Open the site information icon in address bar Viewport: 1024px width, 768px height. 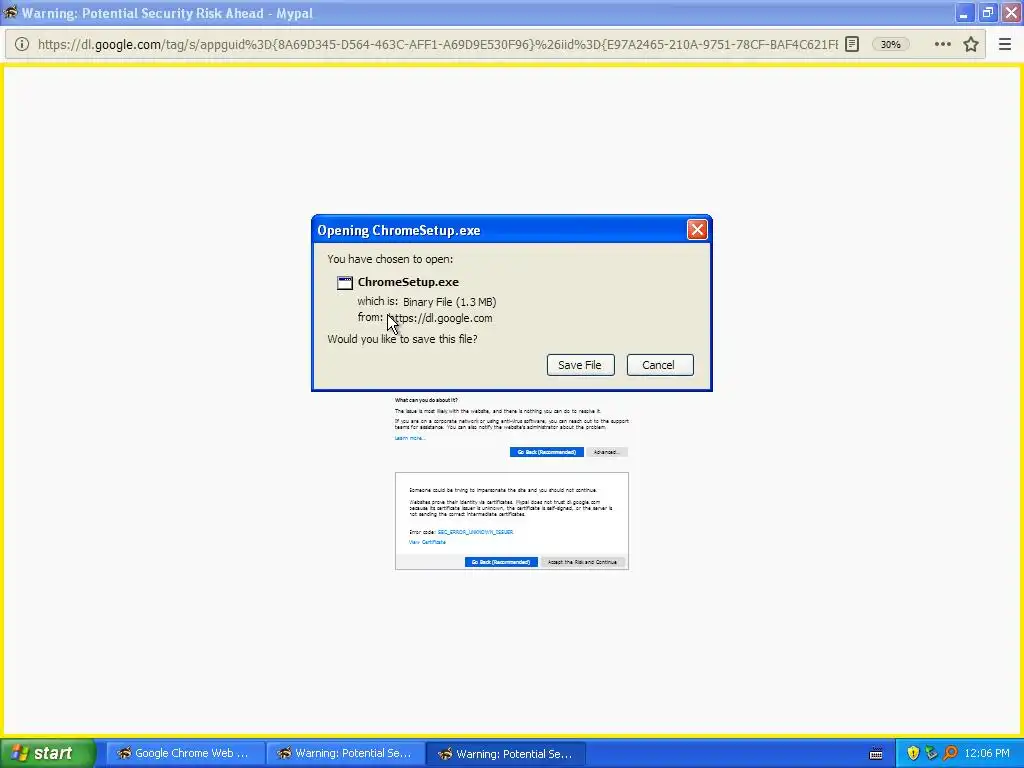point(22,44)
